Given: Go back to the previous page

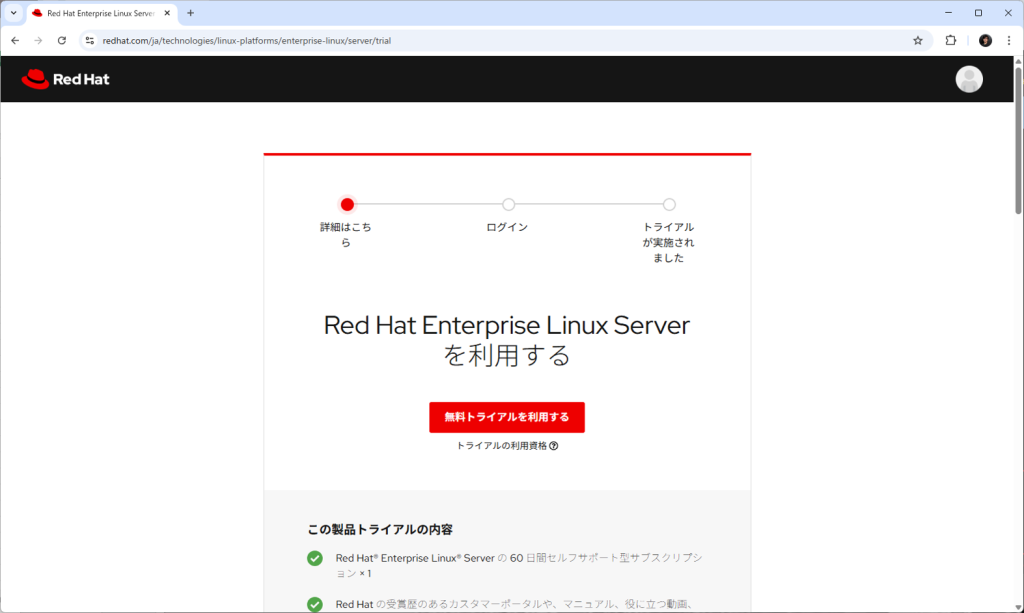Looking at the screenshot, I should (15, 41).
